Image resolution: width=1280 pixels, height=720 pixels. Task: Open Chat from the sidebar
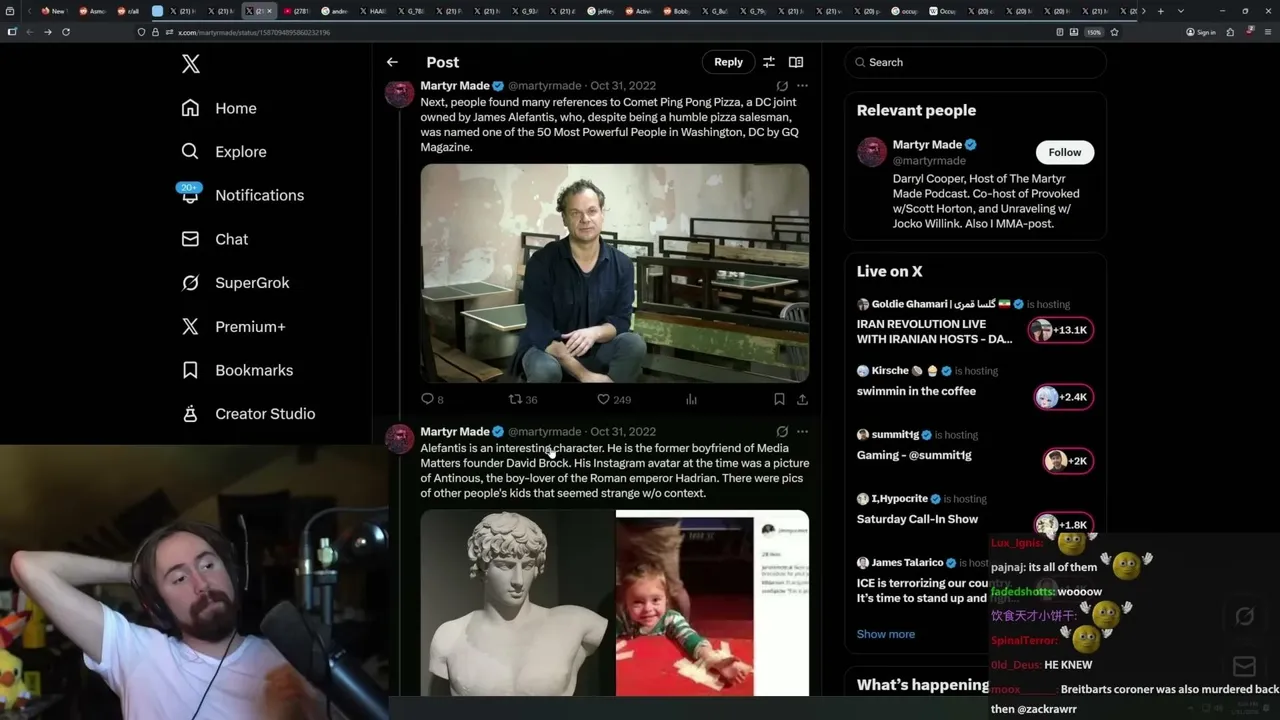(x=214, y=239)
